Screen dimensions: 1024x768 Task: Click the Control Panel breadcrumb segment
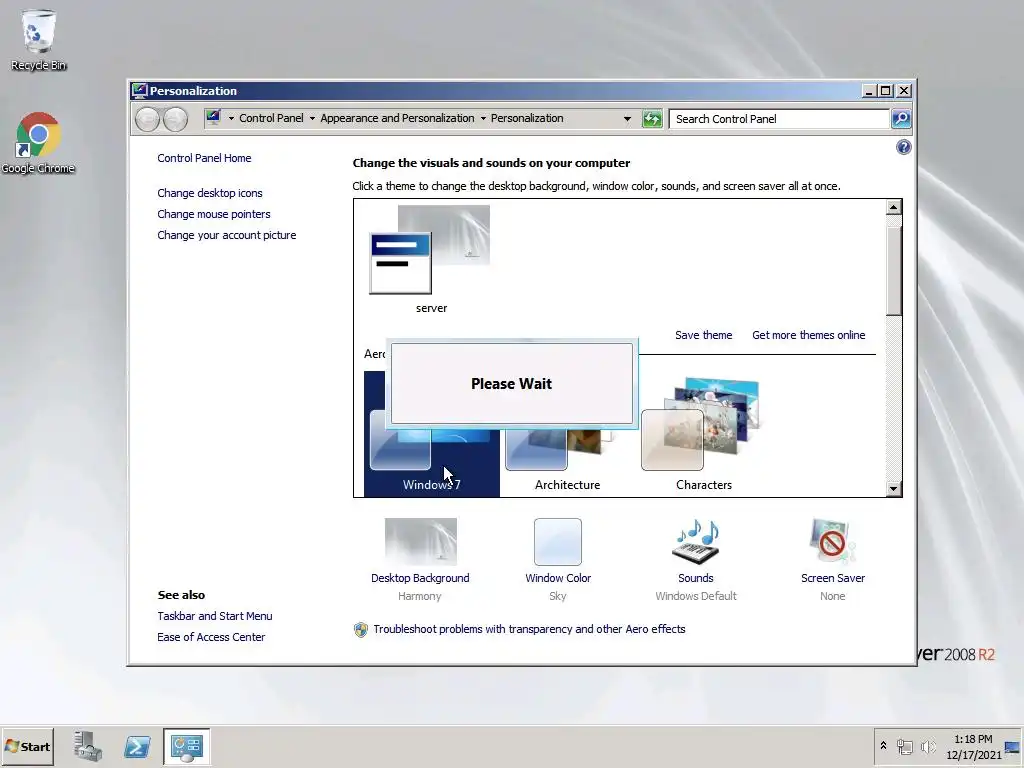(x=271, y=118)
